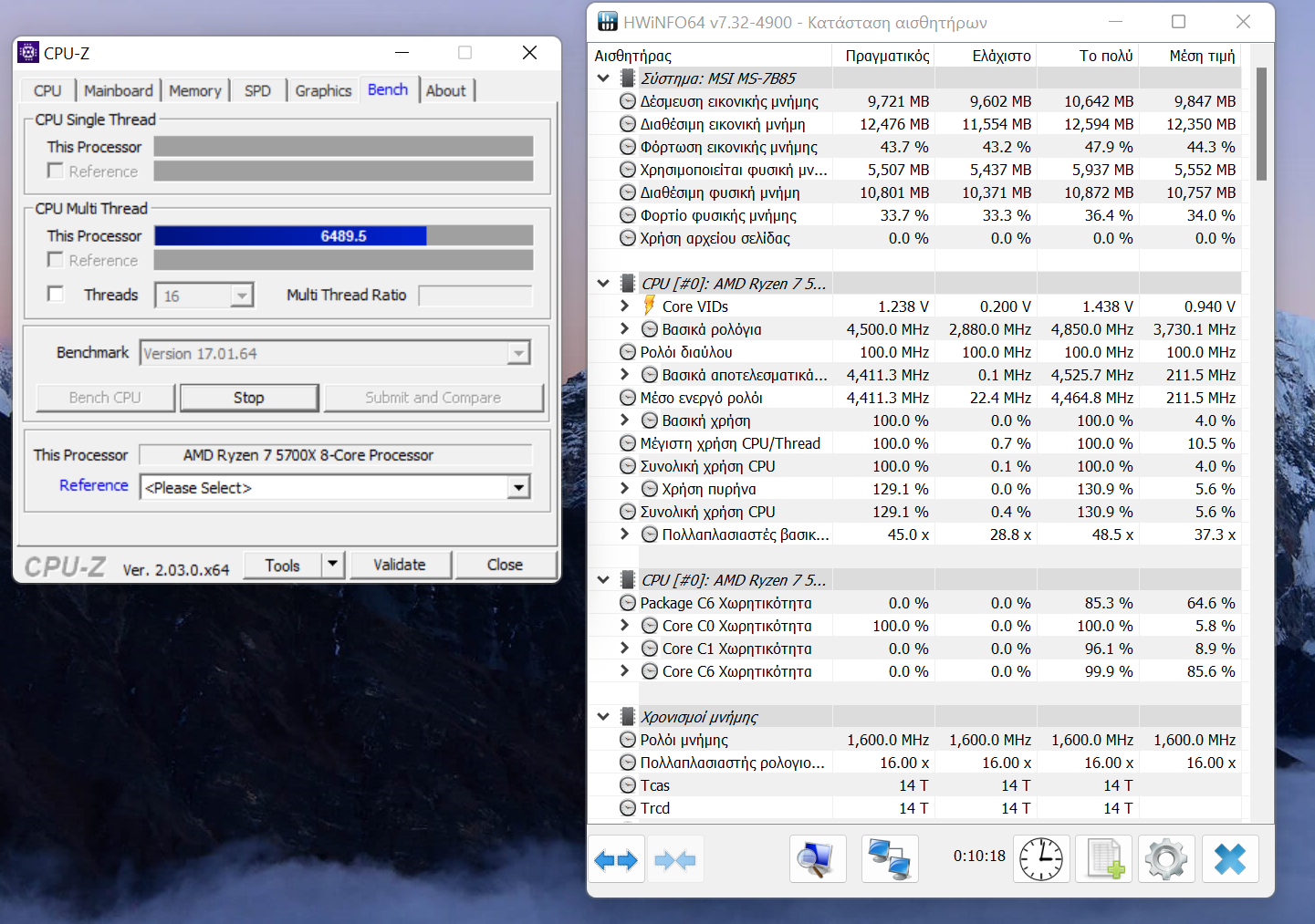
Task: Expand the Core VIDs row
Action: [x=625, y=306]
